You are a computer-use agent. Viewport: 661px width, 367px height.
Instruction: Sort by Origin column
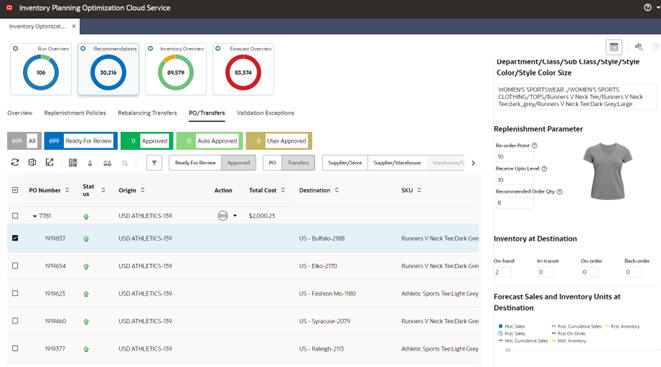coord(142,190)
